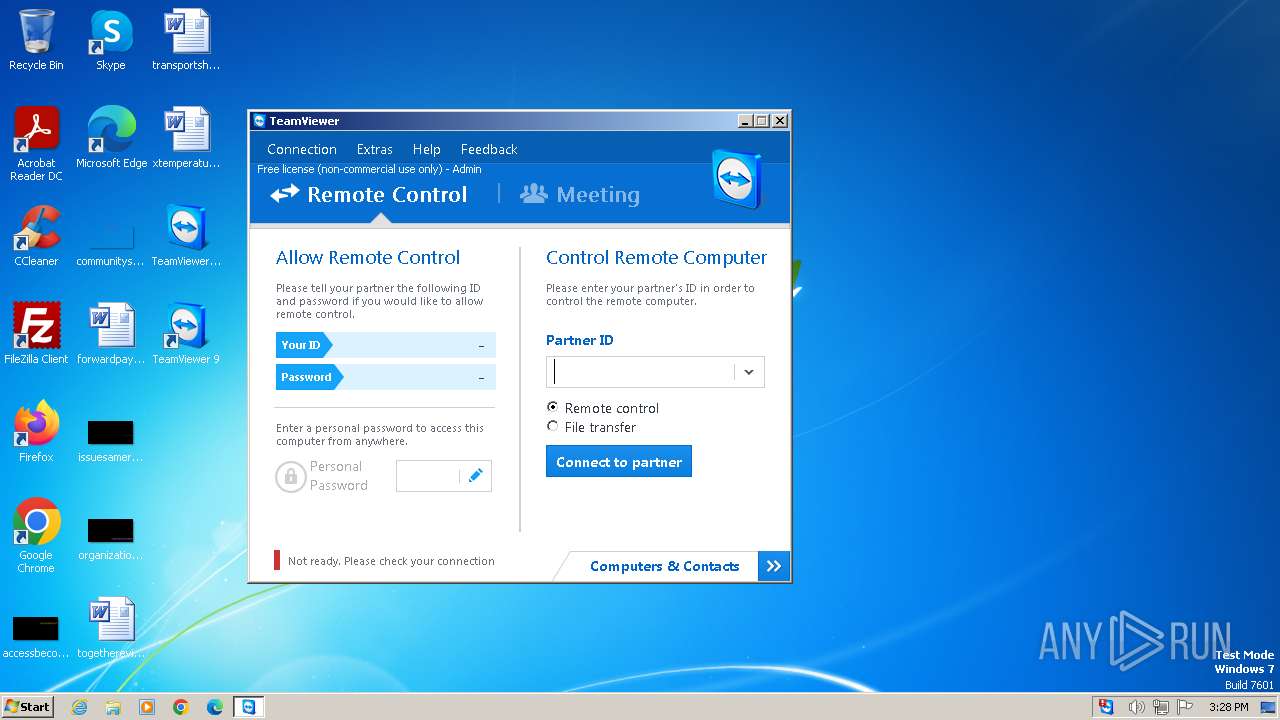Click the TeamViewer tray icon
1280x720 pixels.
[1105, 707]
